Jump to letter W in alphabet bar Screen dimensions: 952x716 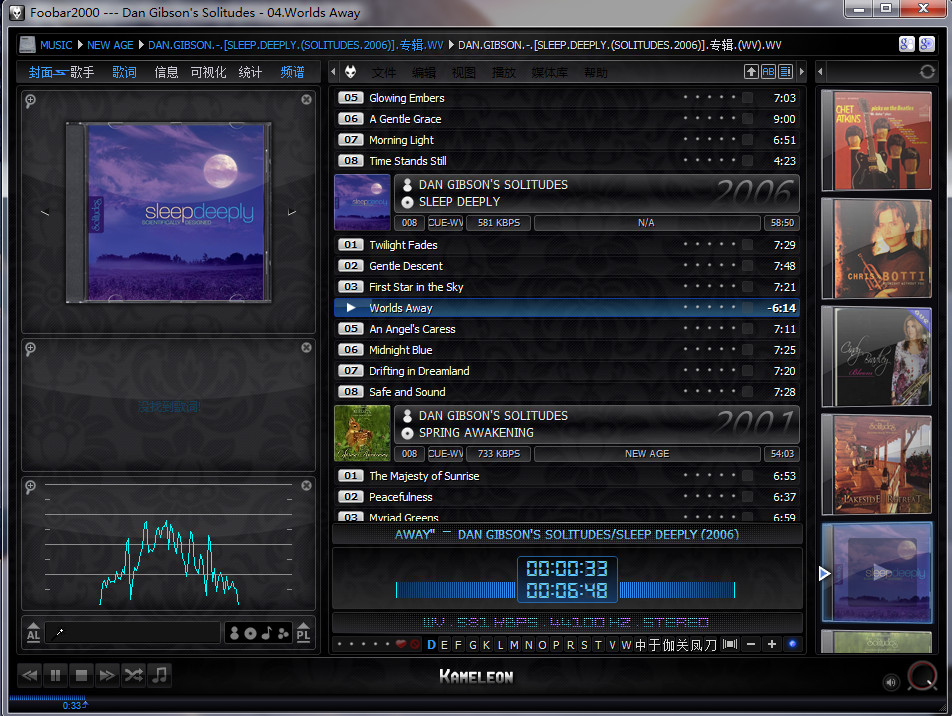626,645
